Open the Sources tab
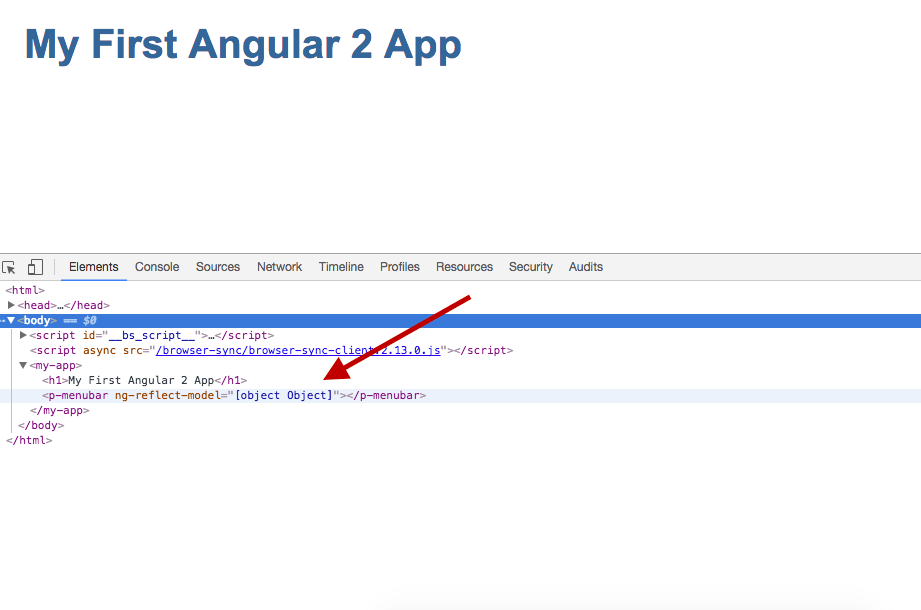 click(x=218, y=267)
